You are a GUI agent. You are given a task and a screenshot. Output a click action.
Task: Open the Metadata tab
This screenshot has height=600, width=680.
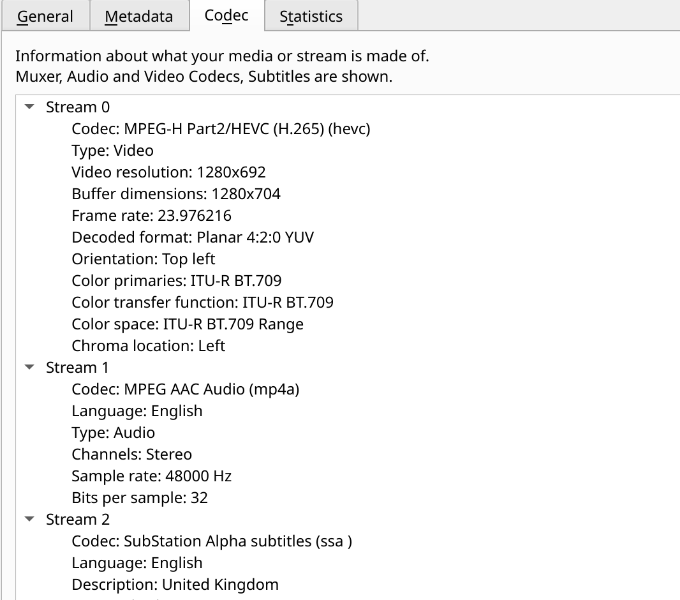(139, 16)
